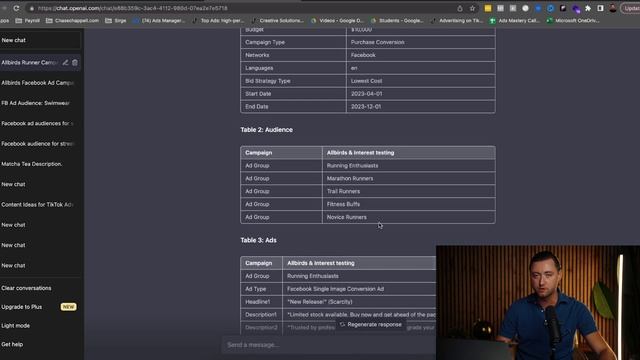Open the Allbirds Facebook Ad Camp chat
Screen dimensions: 640x360
coord(40,83)
